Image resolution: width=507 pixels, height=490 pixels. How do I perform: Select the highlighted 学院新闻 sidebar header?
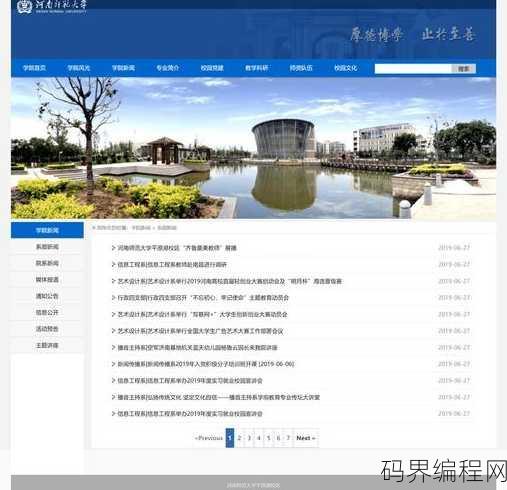point(47,230)
